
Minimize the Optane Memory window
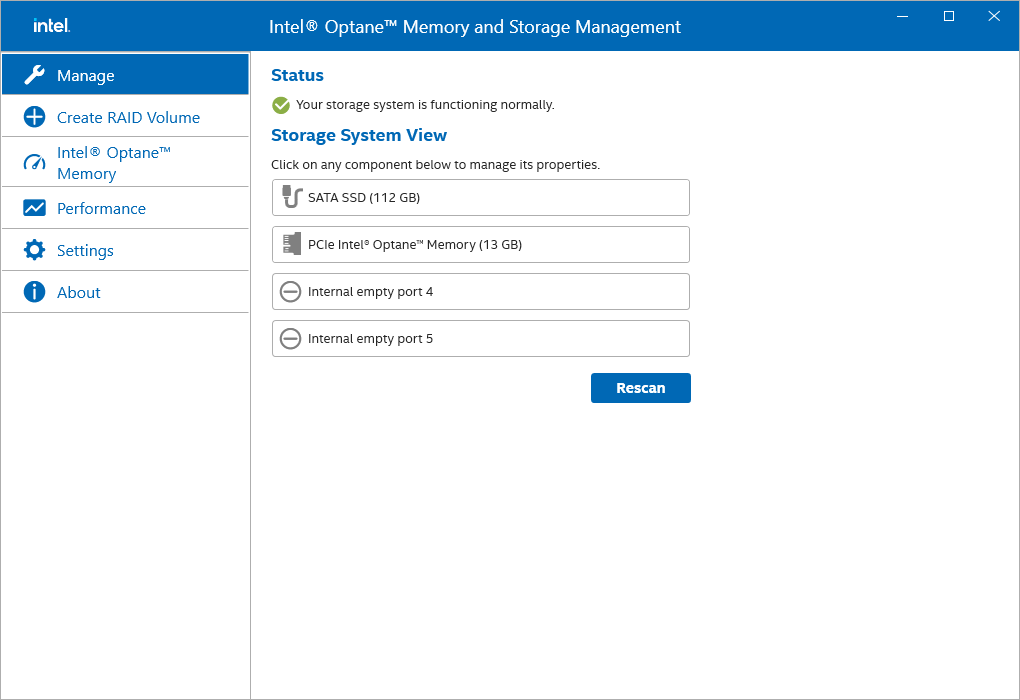pos(902,16)
